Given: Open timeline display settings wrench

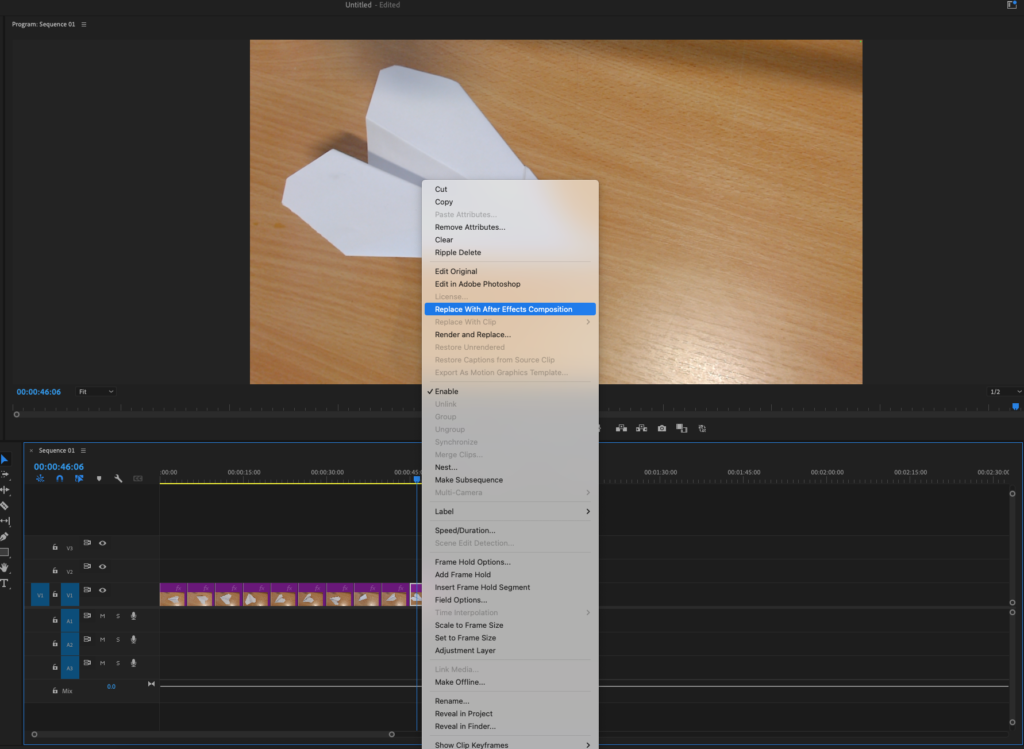Looking at the screenshot, I should tap(118, 479).
